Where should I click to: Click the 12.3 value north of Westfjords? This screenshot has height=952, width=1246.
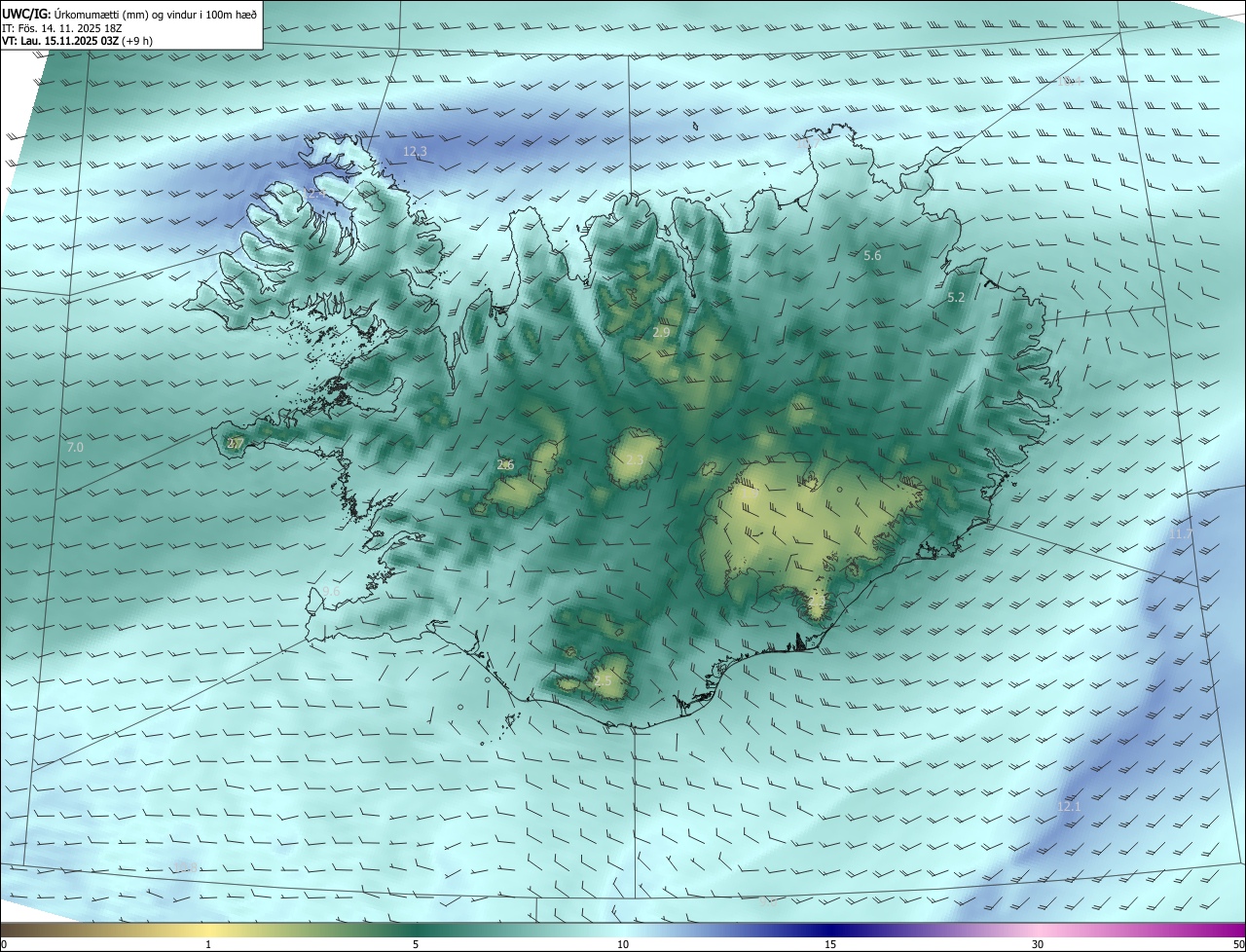click(x=415, y=152)
